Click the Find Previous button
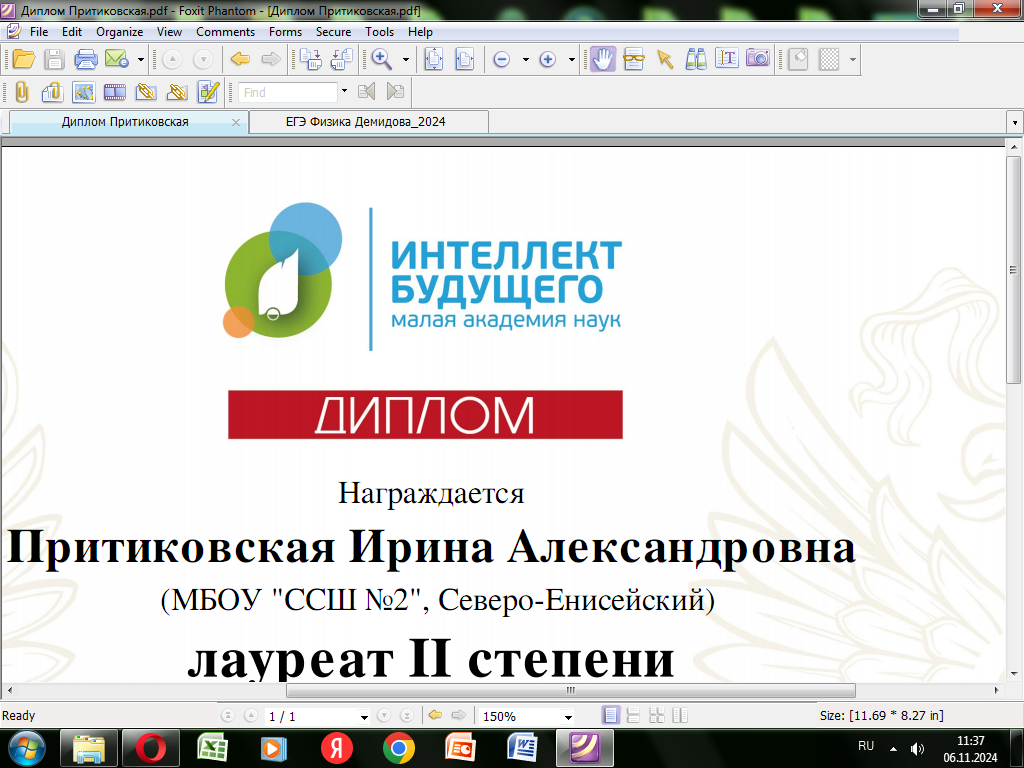Image resolution: width=1024 pixels, height=768 pixels. point(366,91)
